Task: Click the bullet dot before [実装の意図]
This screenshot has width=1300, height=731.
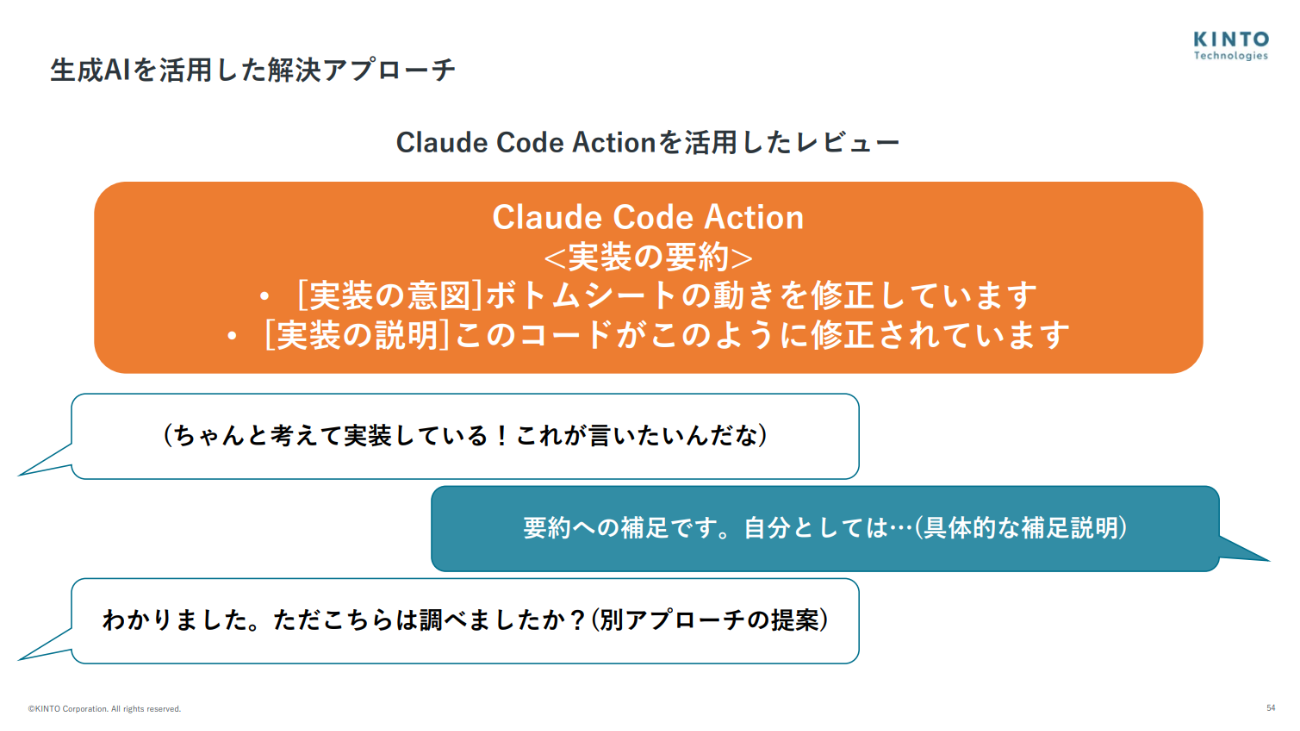Action: (264, 298)
